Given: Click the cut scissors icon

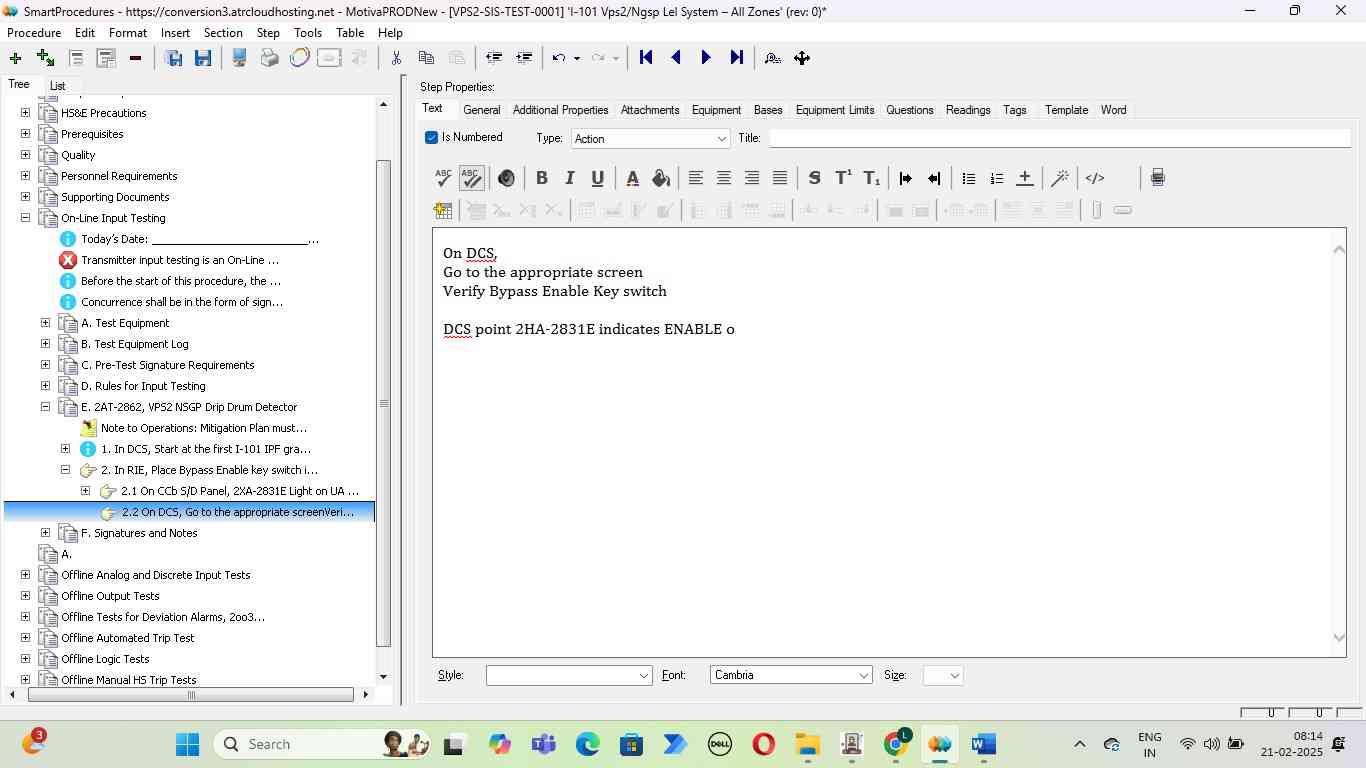Looking at the screenshot, I should coord(396,58).
